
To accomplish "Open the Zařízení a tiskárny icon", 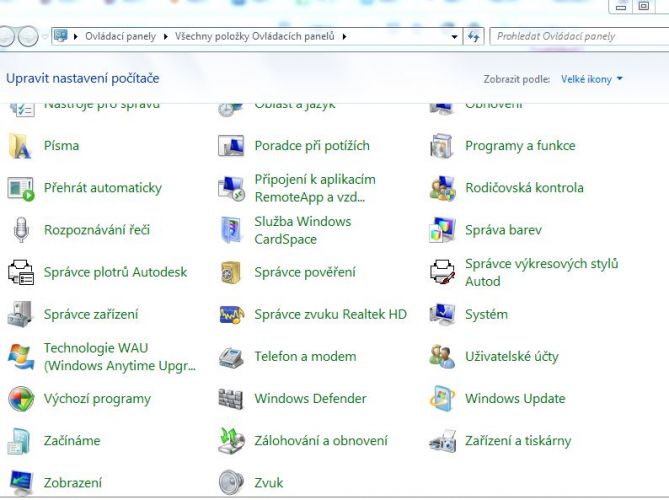I will click(x=442, y=442).
